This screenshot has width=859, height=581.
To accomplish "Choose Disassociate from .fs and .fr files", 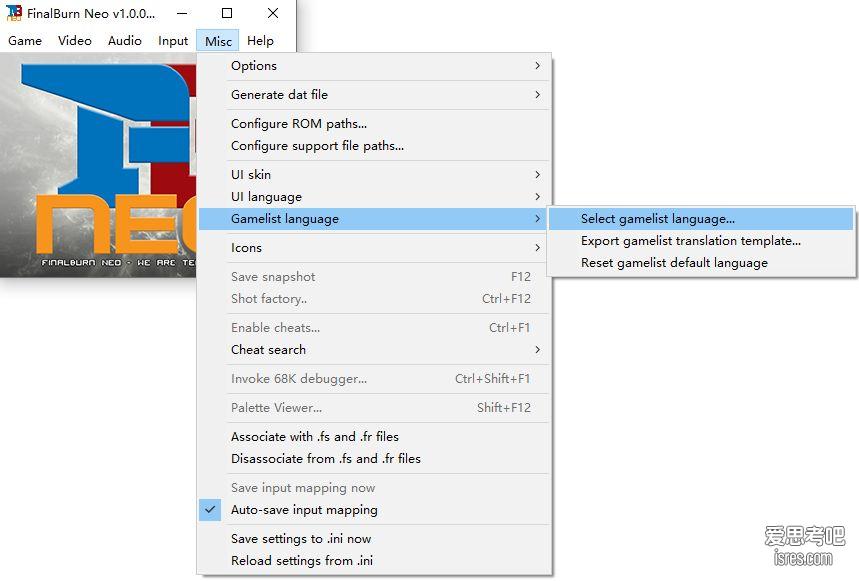I will click(375, 458).
